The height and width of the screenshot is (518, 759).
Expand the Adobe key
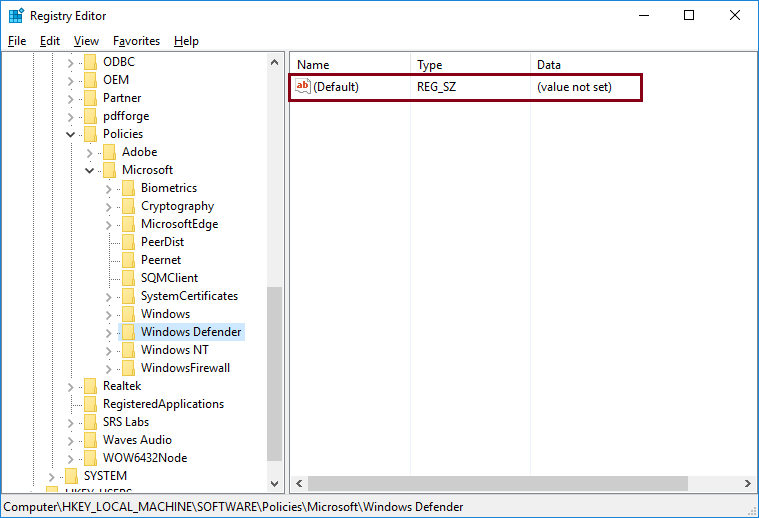(x=90, y=153)
